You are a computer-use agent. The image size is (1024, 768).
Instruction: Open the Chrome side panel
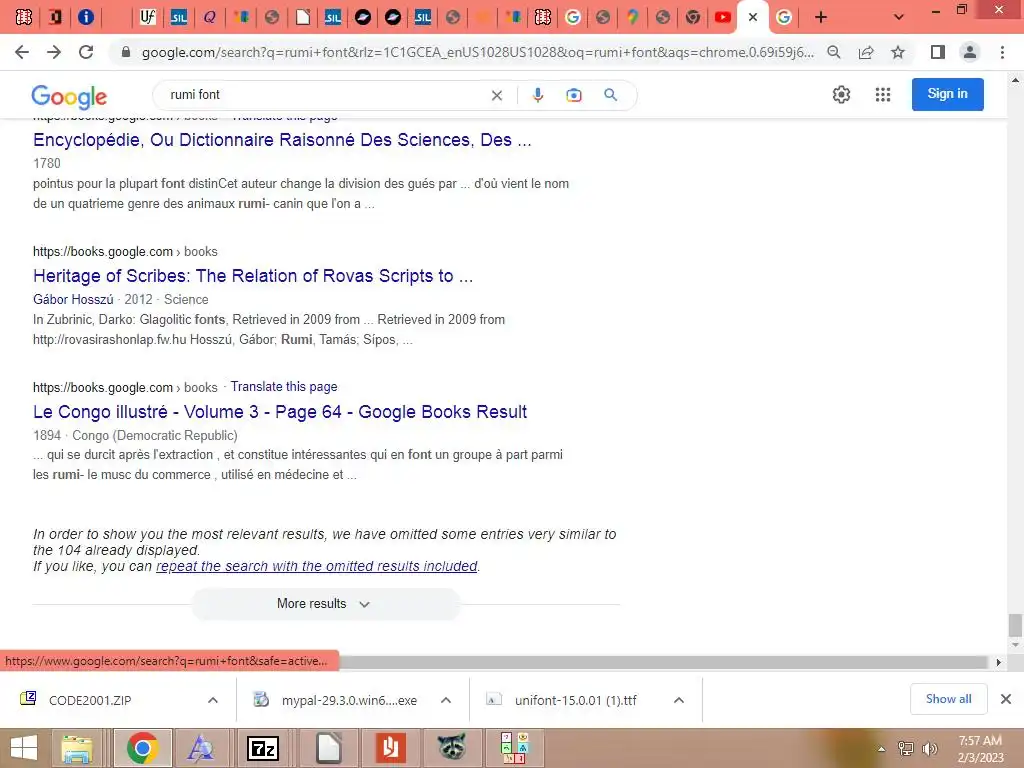tap(938, 52)
